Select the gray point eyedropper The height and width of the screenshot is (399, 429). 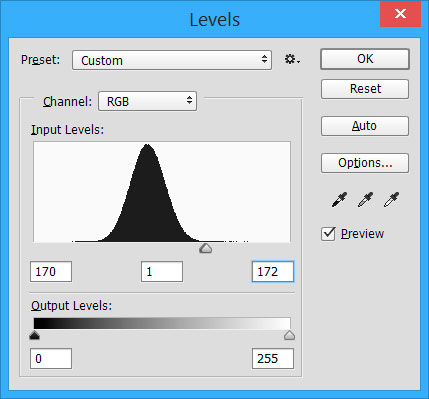(x=365, y=200)
